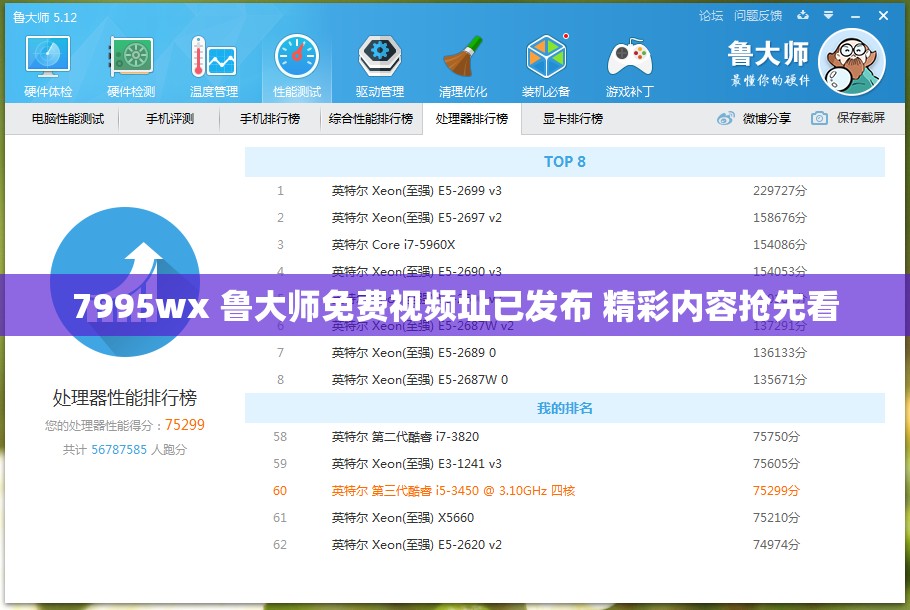
Task: Select row 第二代酷睿 i7-3820
Action: (565, 436)
